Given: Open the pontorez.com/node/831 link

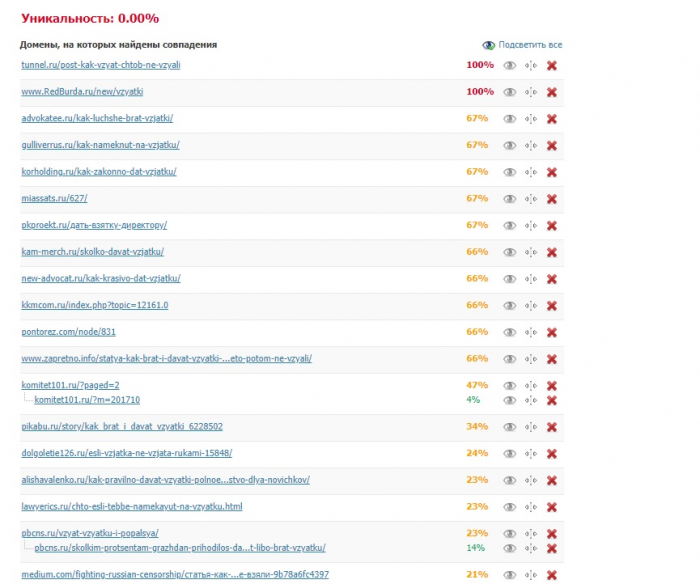Looking at the screenshot, I should (x=68, y=332).
